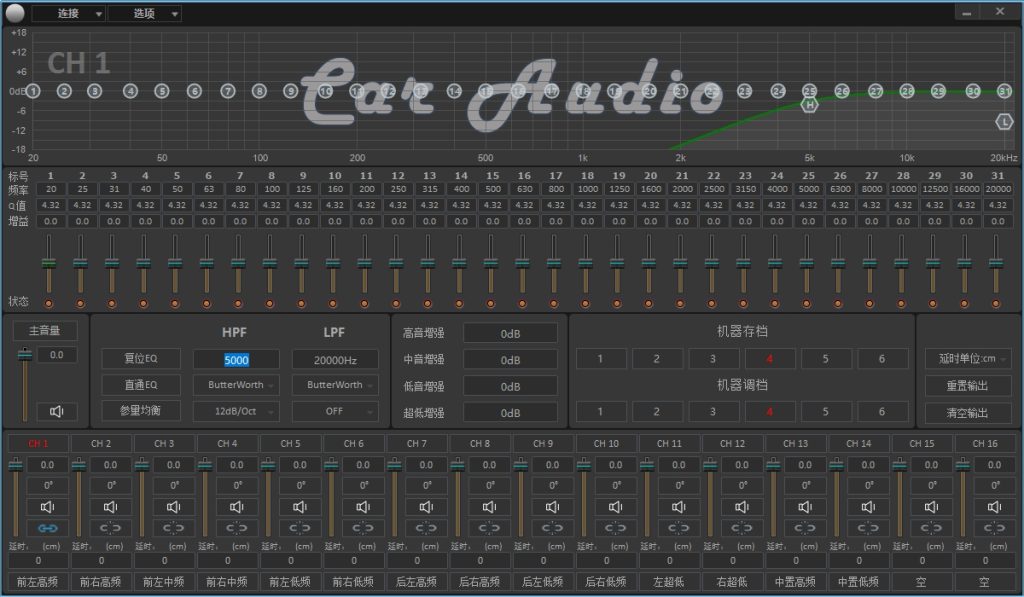
Task: Click the chain link icon under CH 5
Action: coord(300,528)
